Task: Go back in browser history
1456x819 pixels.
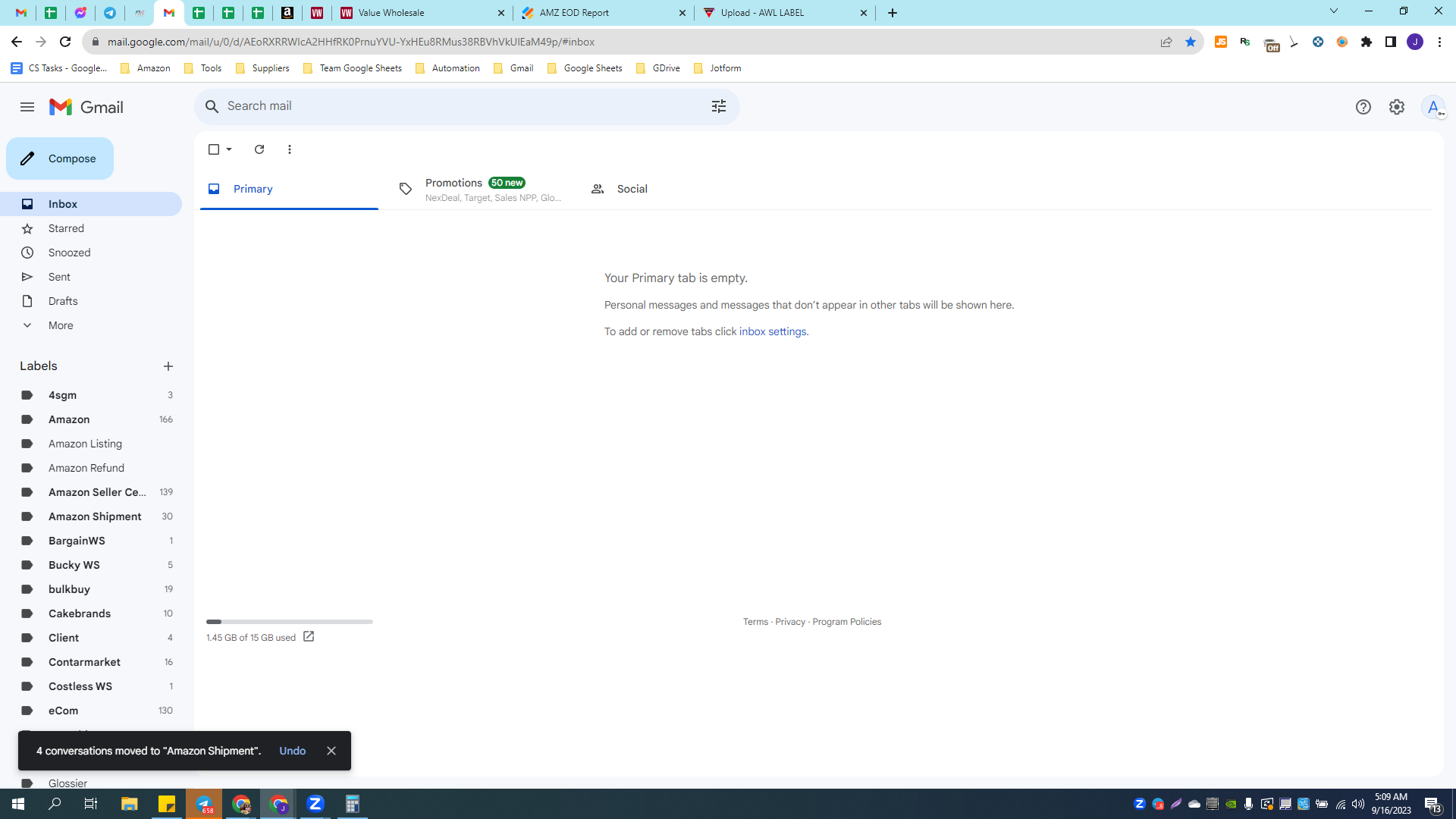Action: click(17, 42)
